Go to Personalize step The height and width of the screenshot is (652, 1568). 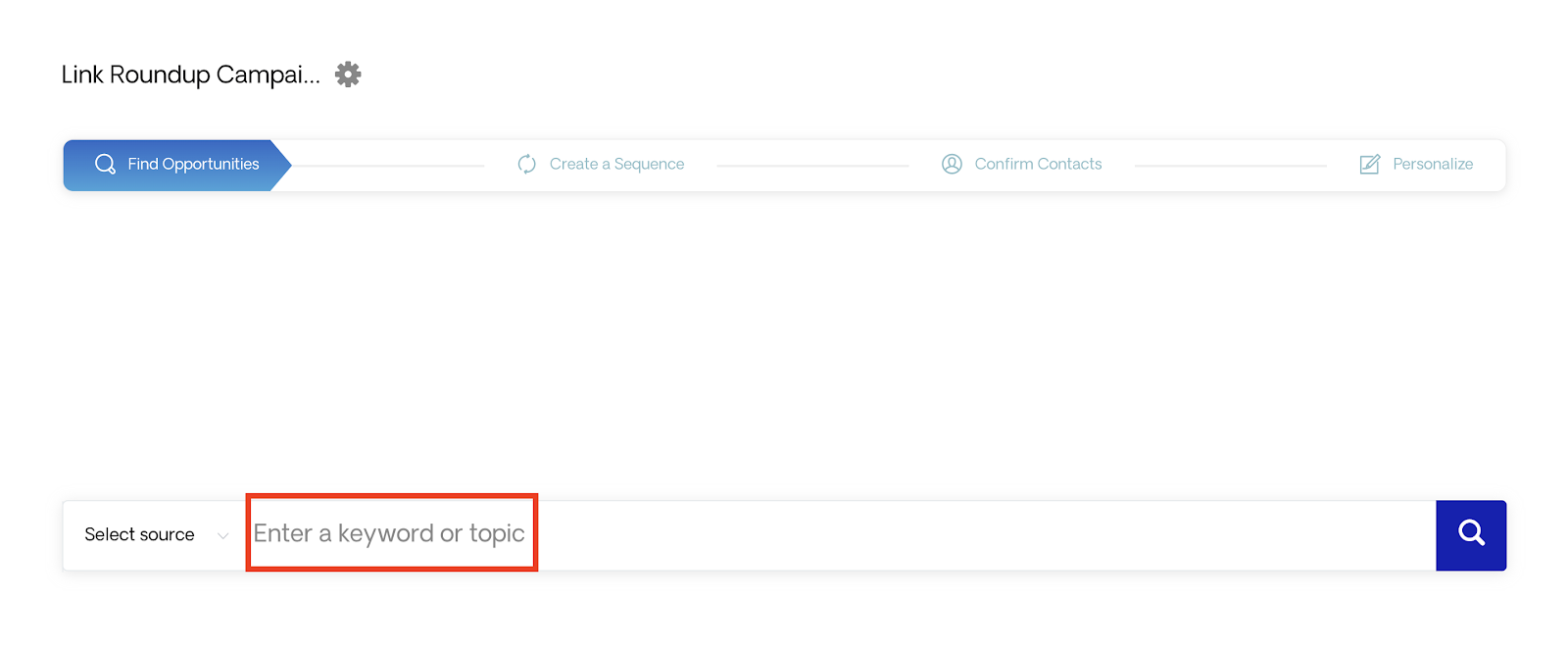coord(1417,165)
